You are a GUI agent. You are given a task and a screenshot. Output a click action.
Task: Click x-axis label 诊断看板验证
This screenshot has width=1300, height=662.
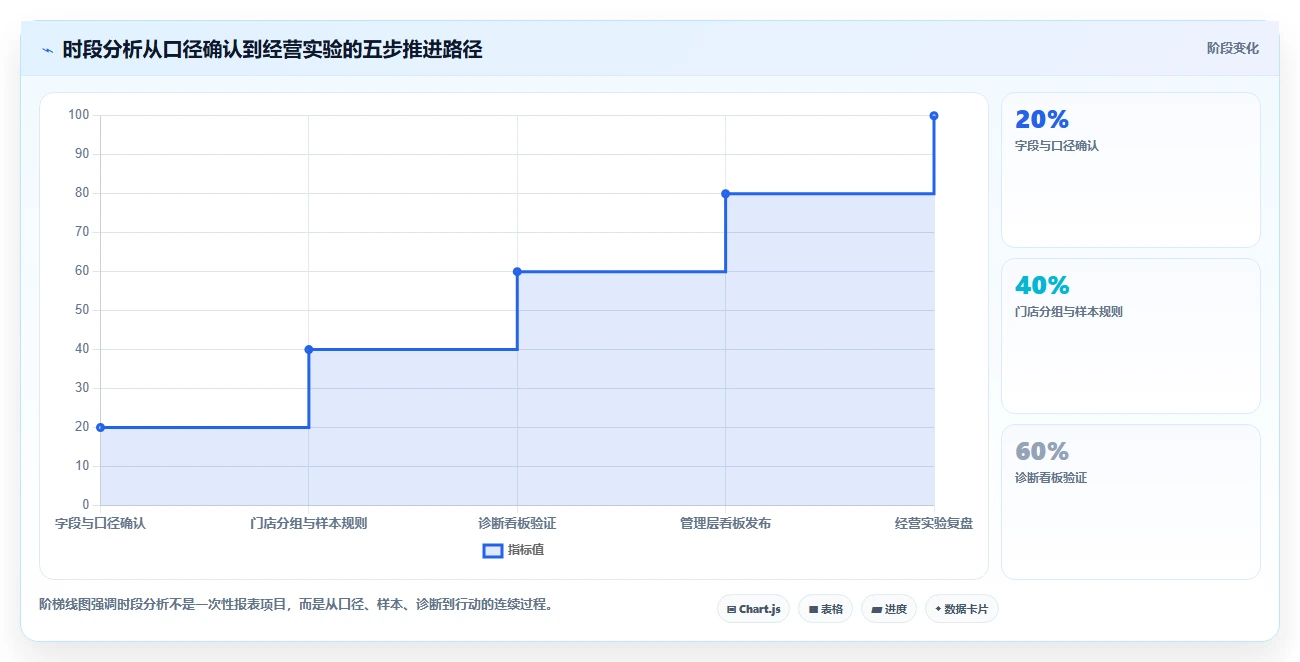(517, 523)
